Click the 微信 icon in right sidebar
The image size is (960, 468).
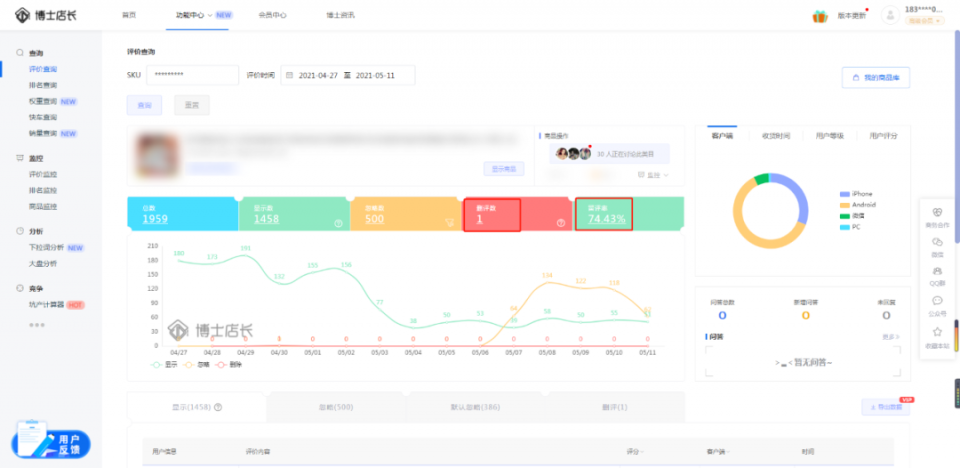937,241
